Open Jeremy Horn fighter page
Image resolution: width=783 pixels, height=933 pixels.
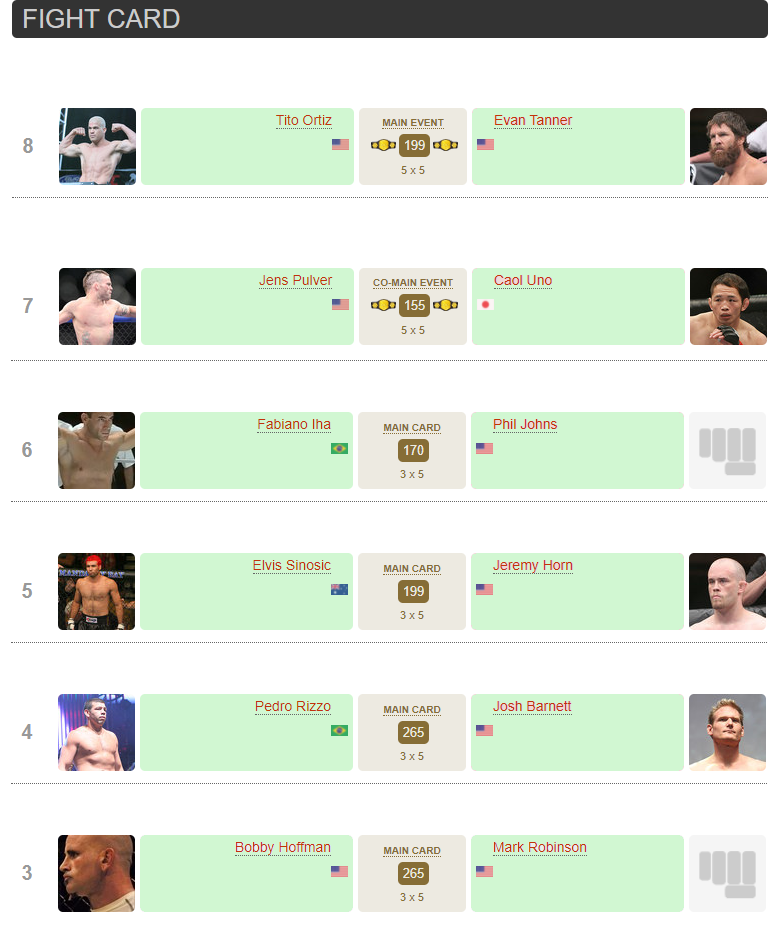tap(533, 566)
